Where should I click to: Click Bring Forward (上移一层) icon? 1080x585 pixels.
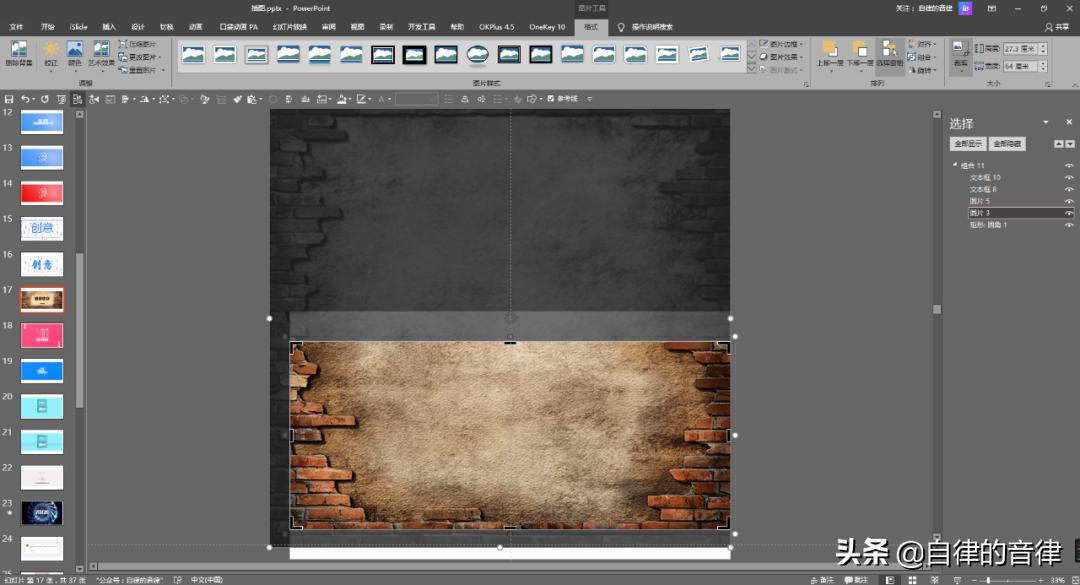[x=830, y=50]
